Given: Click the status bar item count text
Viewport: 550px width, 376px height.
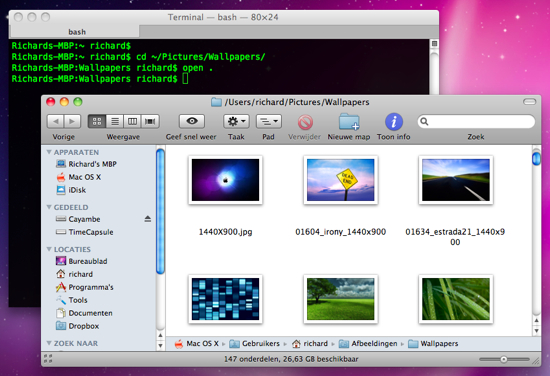Looking at the screenshot, I should click(291, 359).
